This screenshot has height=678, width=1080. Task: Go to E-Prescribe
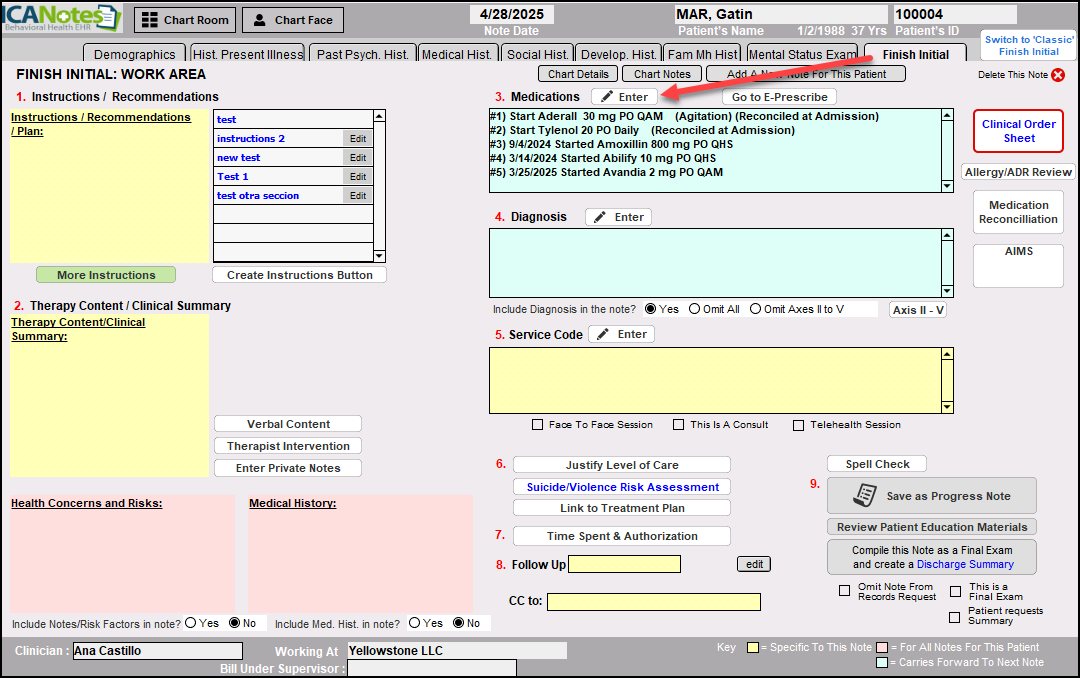(779, 97)
